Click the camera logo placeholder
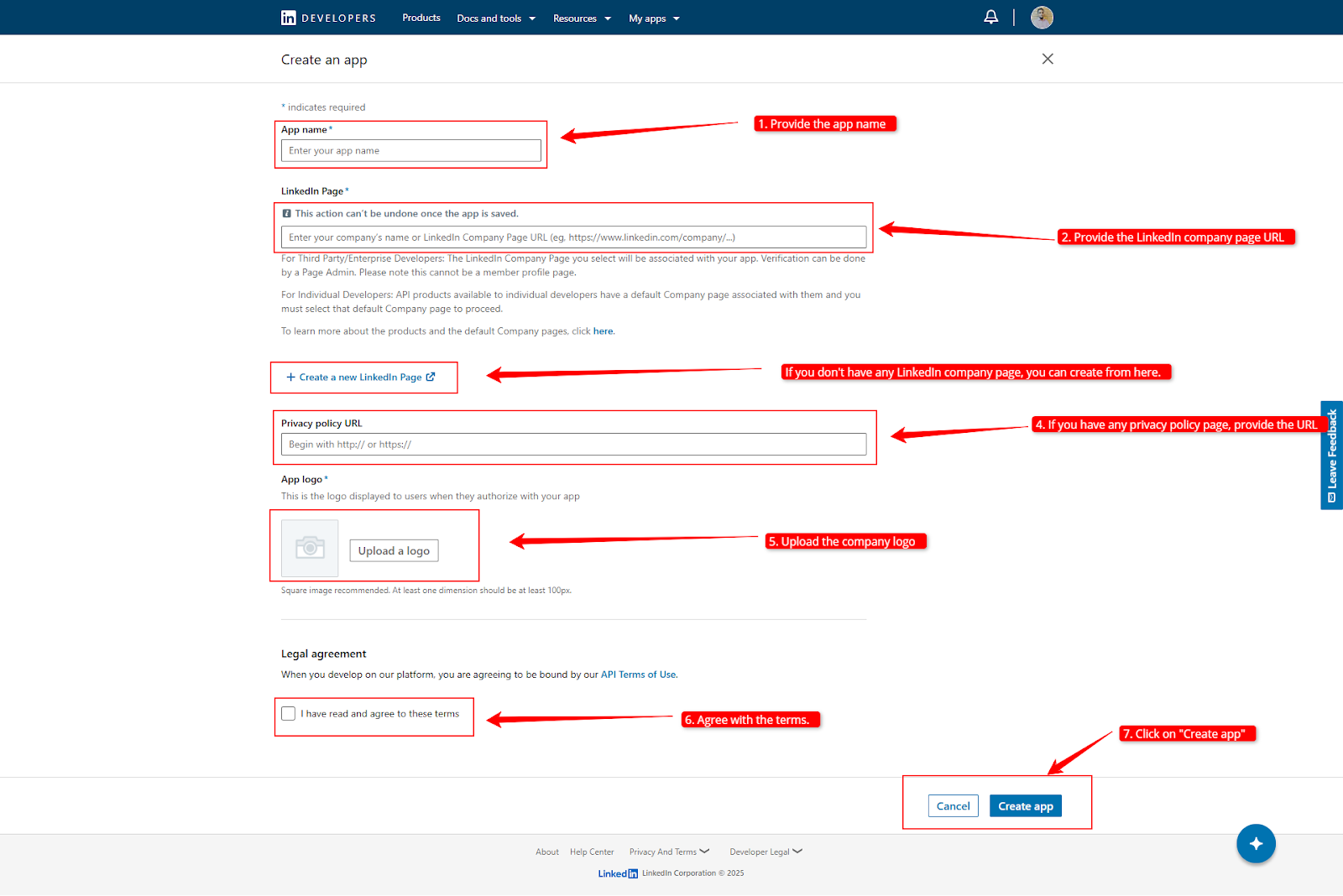Image resolution: width=1343 pixels, height=896 pixels. [x=310, y=548]
